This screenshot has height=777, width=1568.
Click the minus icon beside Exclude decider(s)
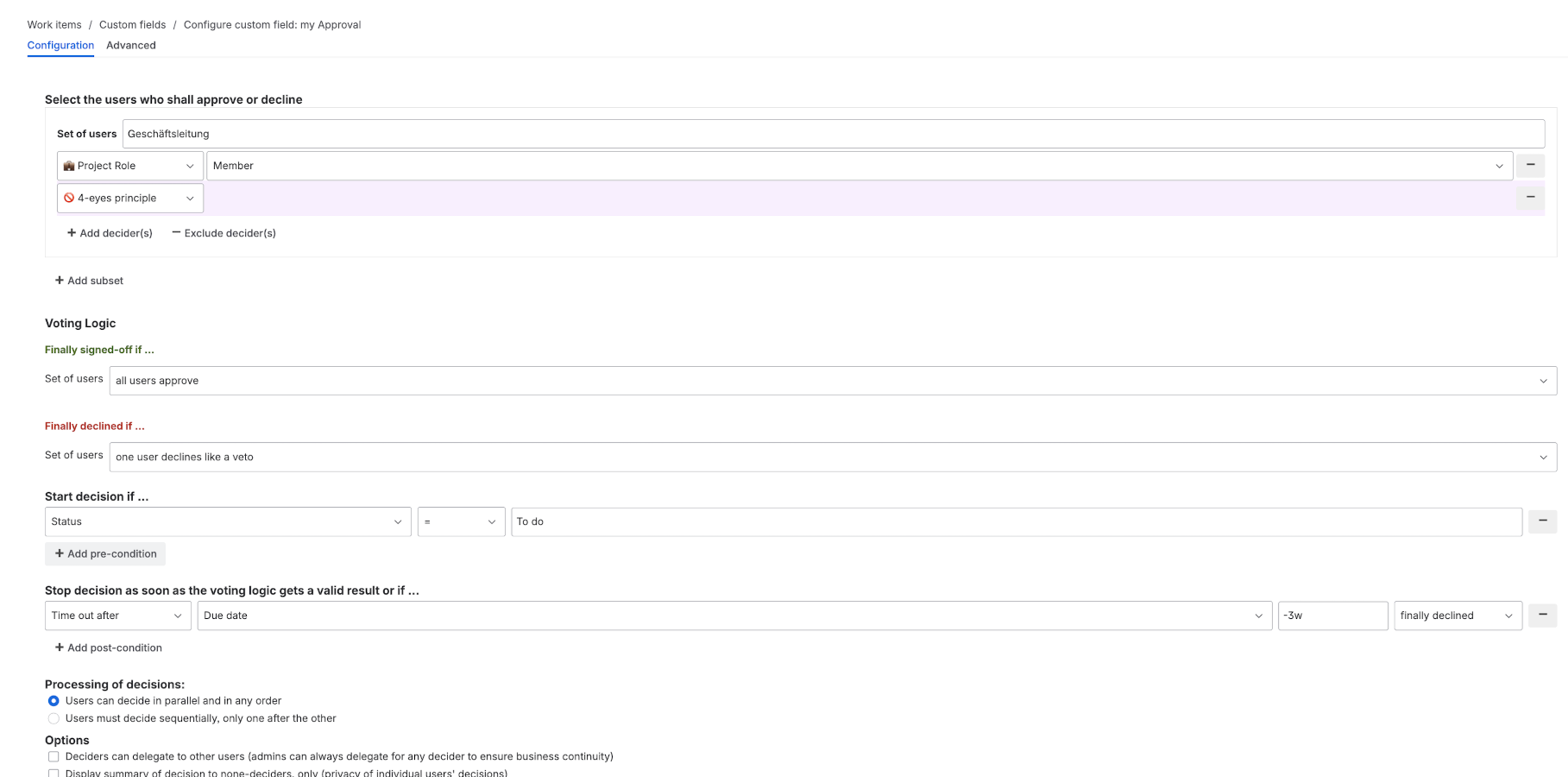point(176,233)
